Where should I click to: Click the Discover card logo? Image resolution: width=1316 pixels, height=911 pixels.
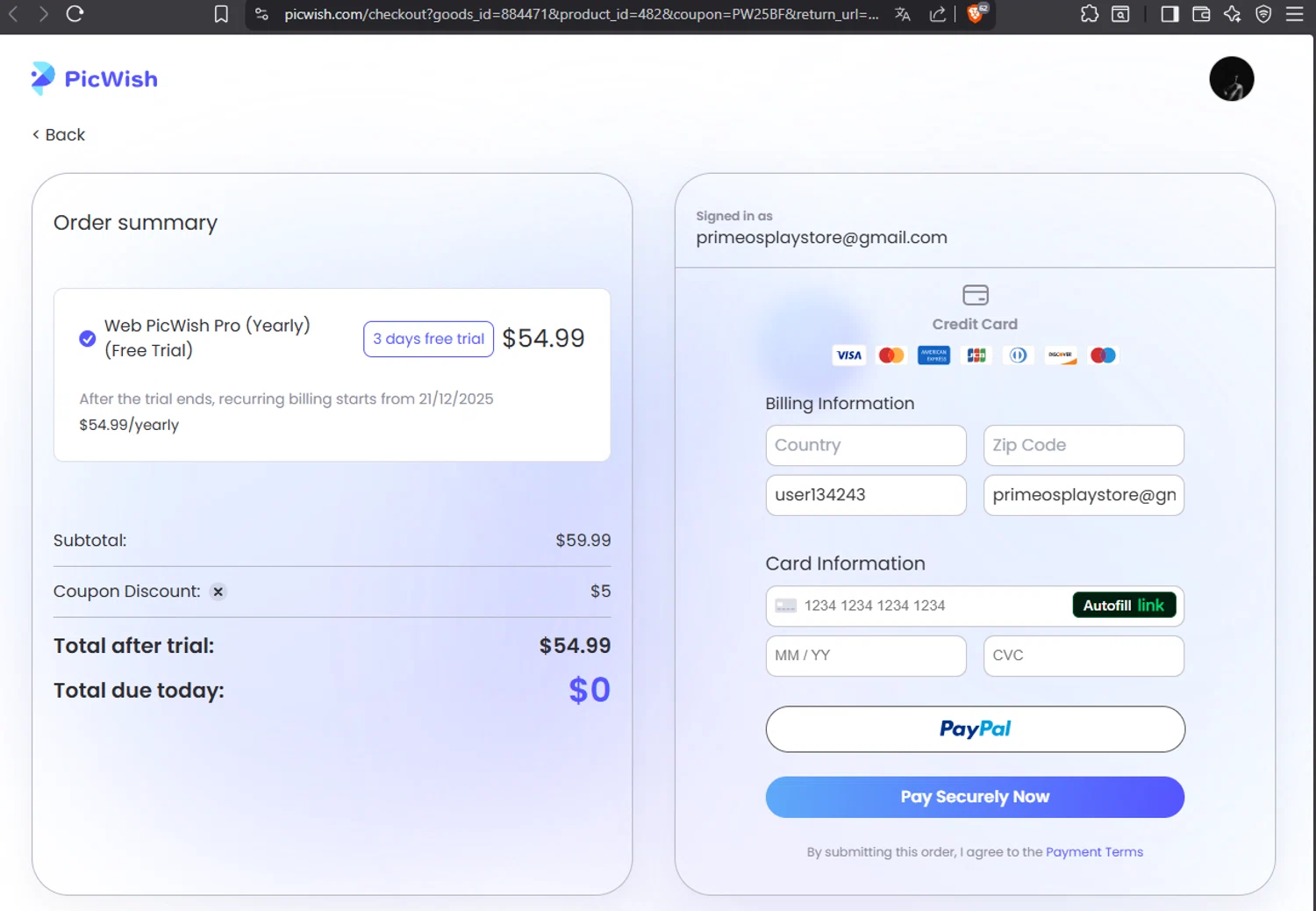(x=1061, y=355)
